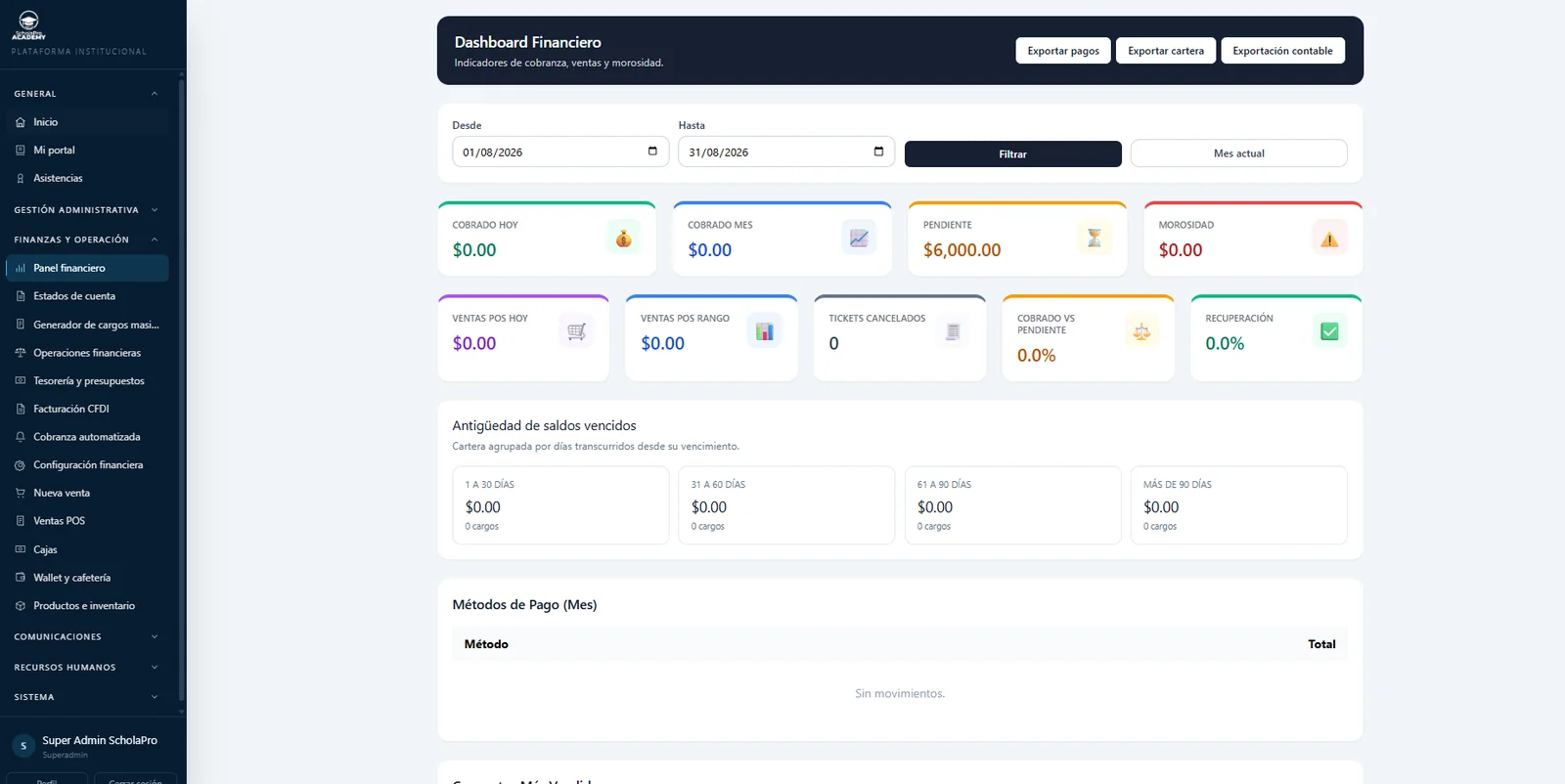The width and height of the screenshot is (1565, 784).
Task: Open Configuración financiera menu item
Action: tap(87, 465)
